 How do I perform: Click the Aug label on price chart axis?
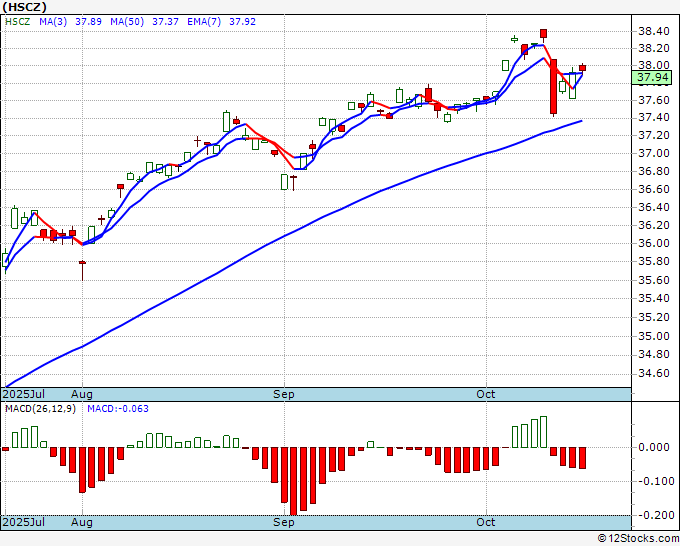[82, 394]
